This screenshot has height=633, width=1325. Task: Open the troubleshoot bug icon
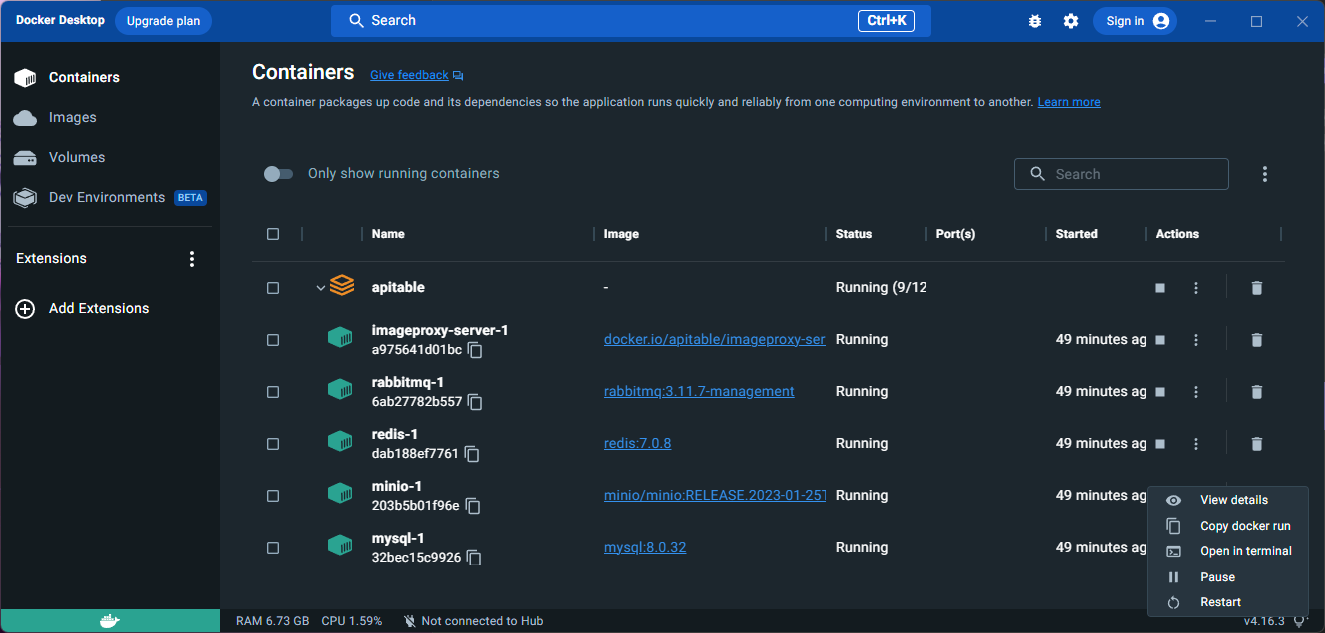coord(1035,21)
